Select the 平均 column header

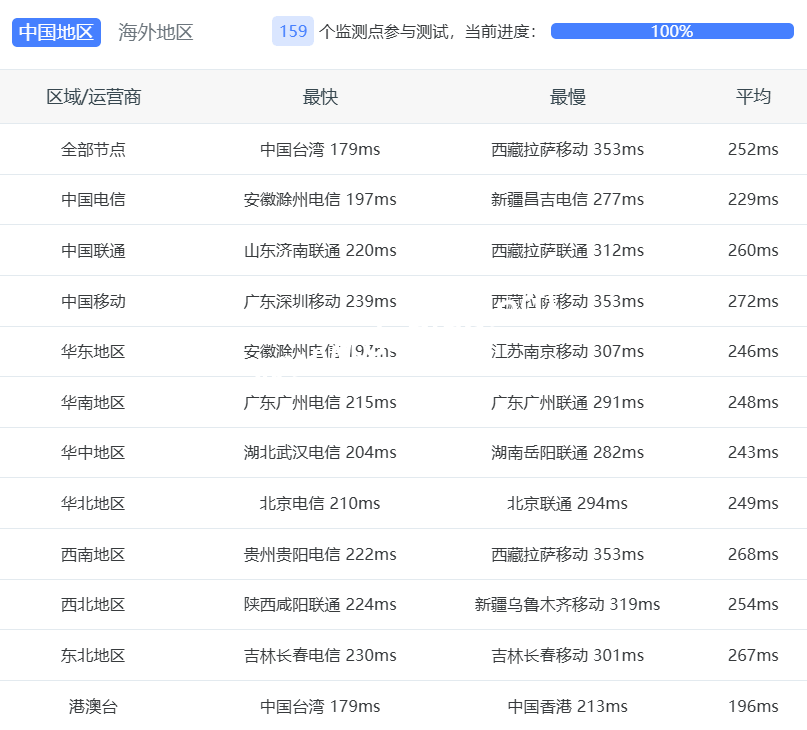point(753,97)
